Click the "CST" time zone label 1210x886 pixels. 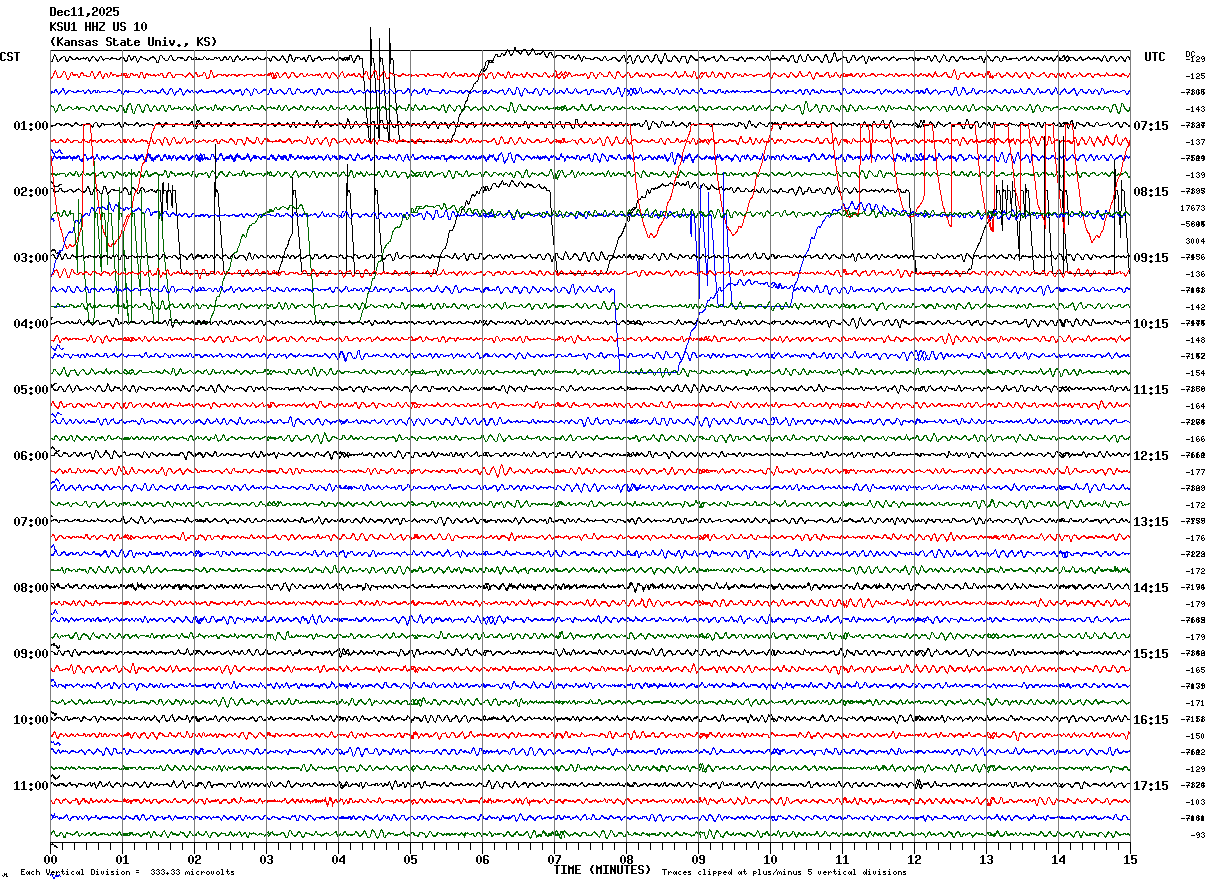pos(10,57)
